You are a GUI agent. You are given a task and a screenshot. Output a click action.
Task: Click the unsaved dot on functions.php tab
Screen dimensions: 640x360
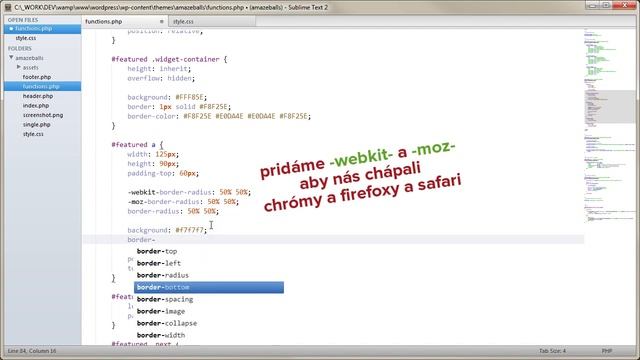[x=162, y=21]
